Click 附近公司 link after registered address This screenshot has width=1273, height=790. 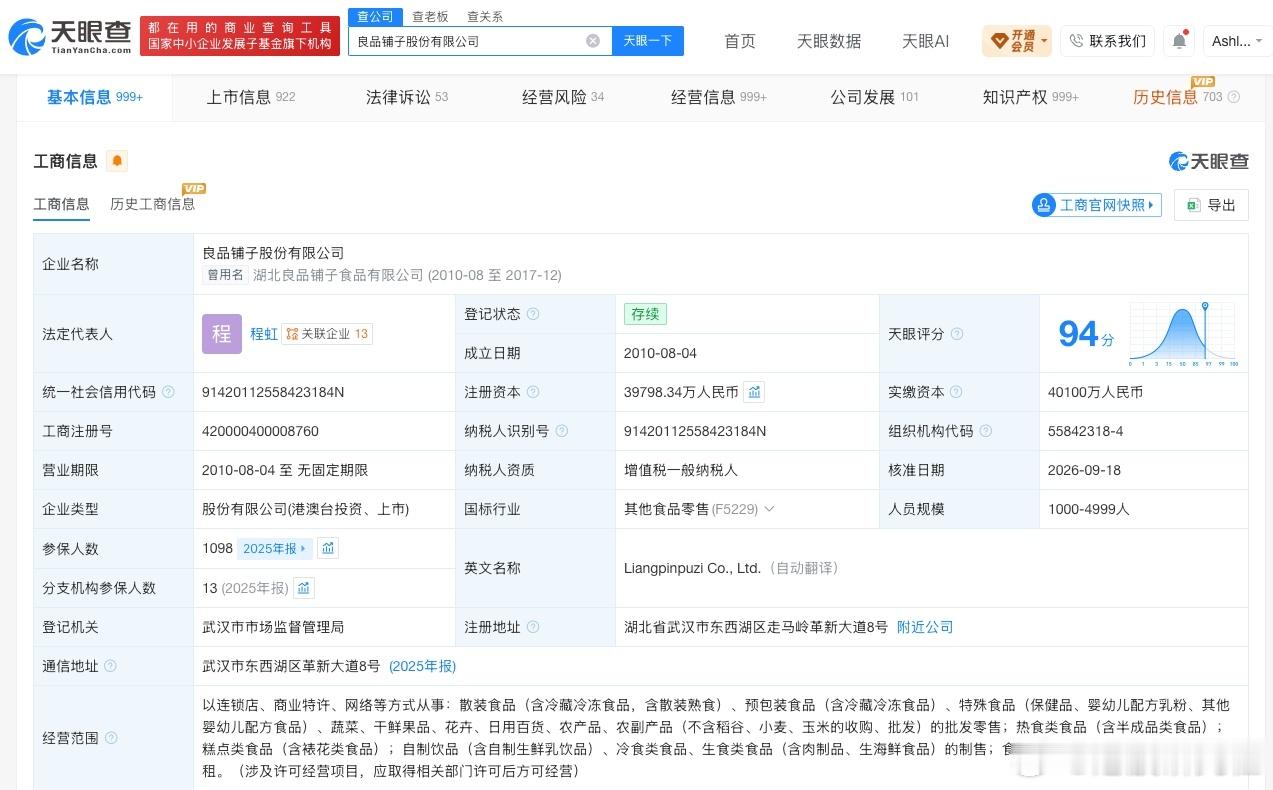(925, 627)
